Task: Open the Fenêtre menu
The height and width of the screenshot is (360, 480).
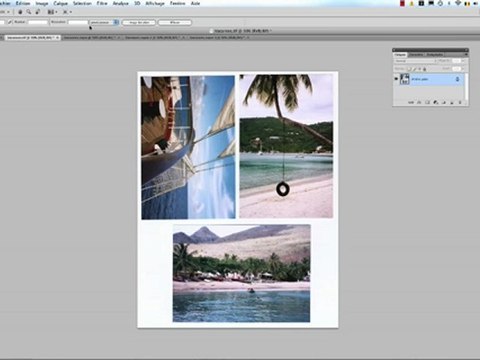Action: [177, 3]
